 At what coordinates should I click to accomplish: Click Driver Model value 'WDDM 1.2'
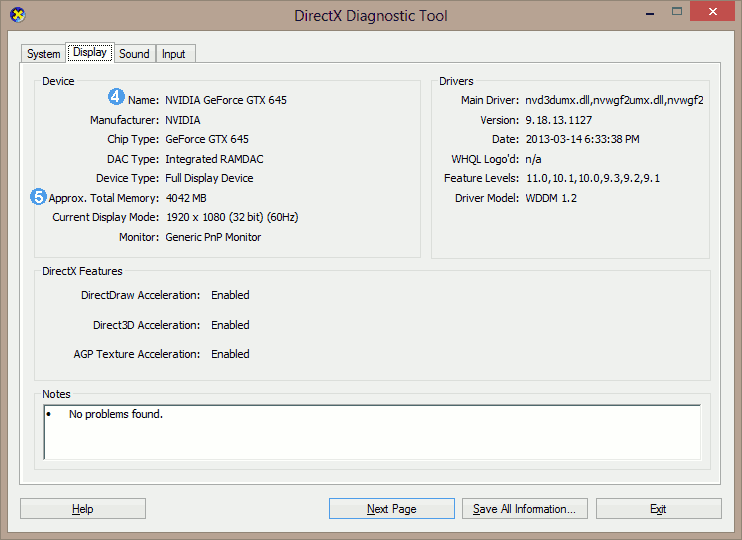[x=551, y=198]
